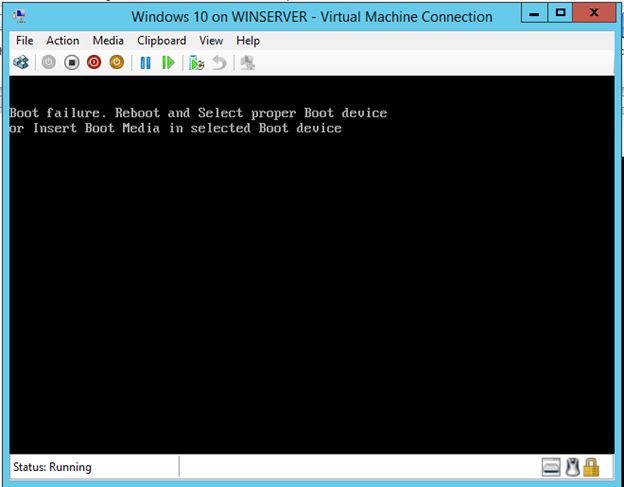Open the File menu
Viewport: 624px width, 487px height.
pos(25,41)
